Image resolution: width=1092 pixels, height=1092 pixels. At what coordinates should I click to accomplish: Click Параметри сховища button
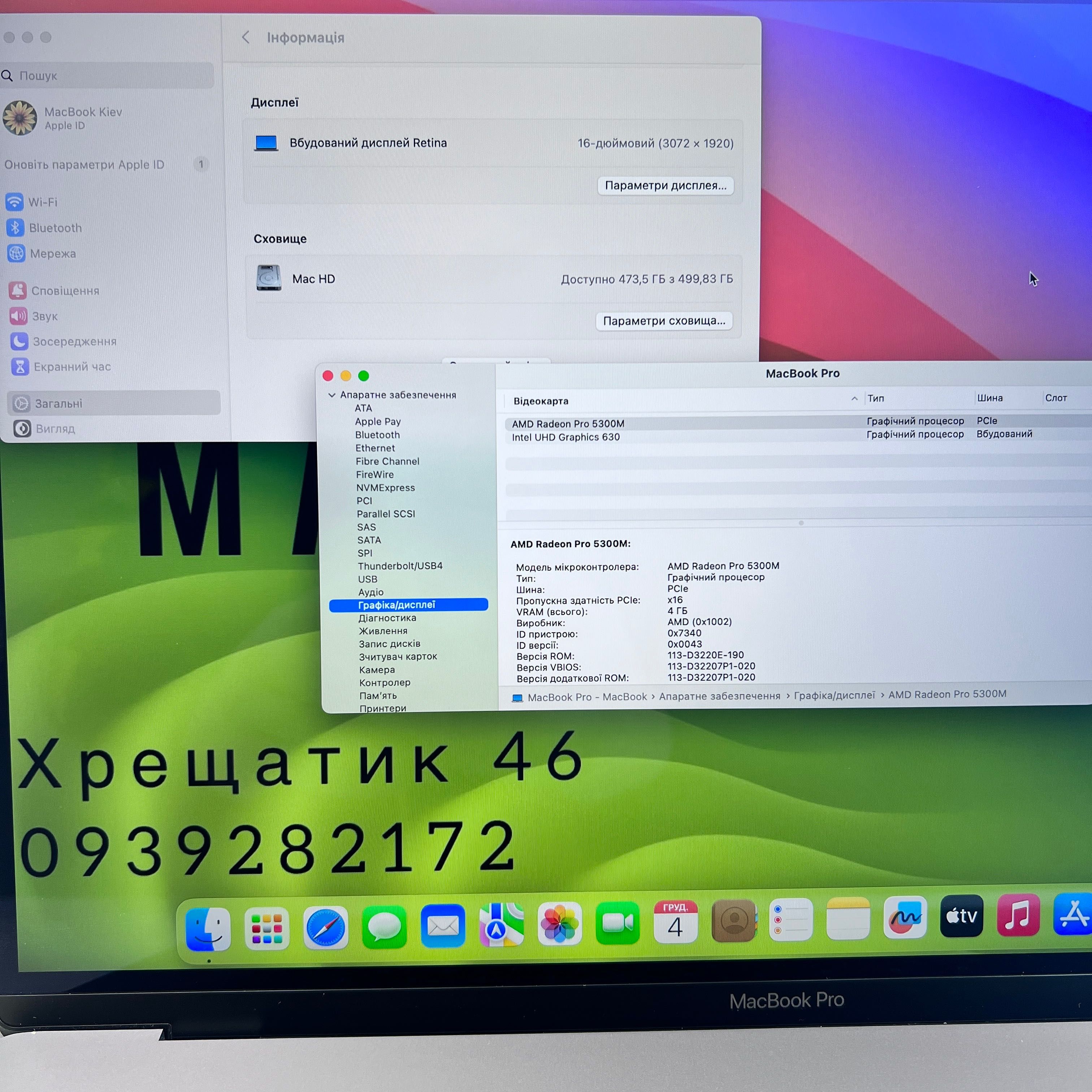(664, 321)
